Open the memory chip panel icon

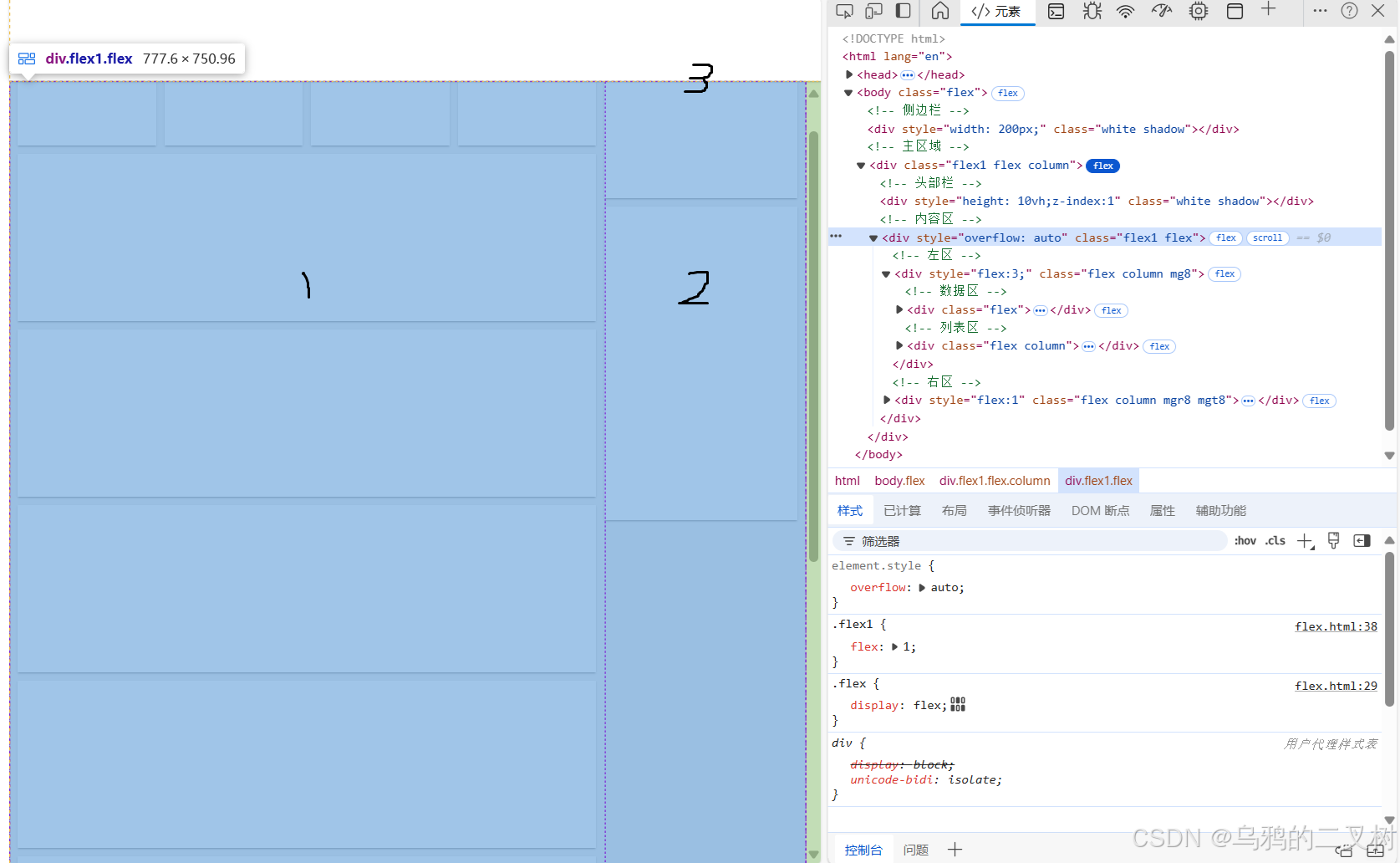pyautogui.click(x=1198, y=12)
